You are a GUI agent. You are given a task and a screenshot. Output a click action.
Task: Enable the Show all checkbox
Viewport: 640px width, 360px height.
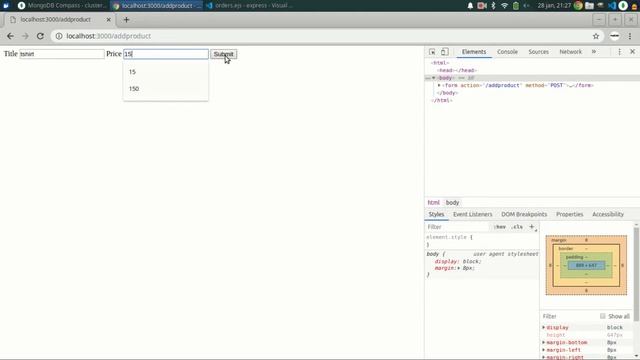(x=602, y=316)
